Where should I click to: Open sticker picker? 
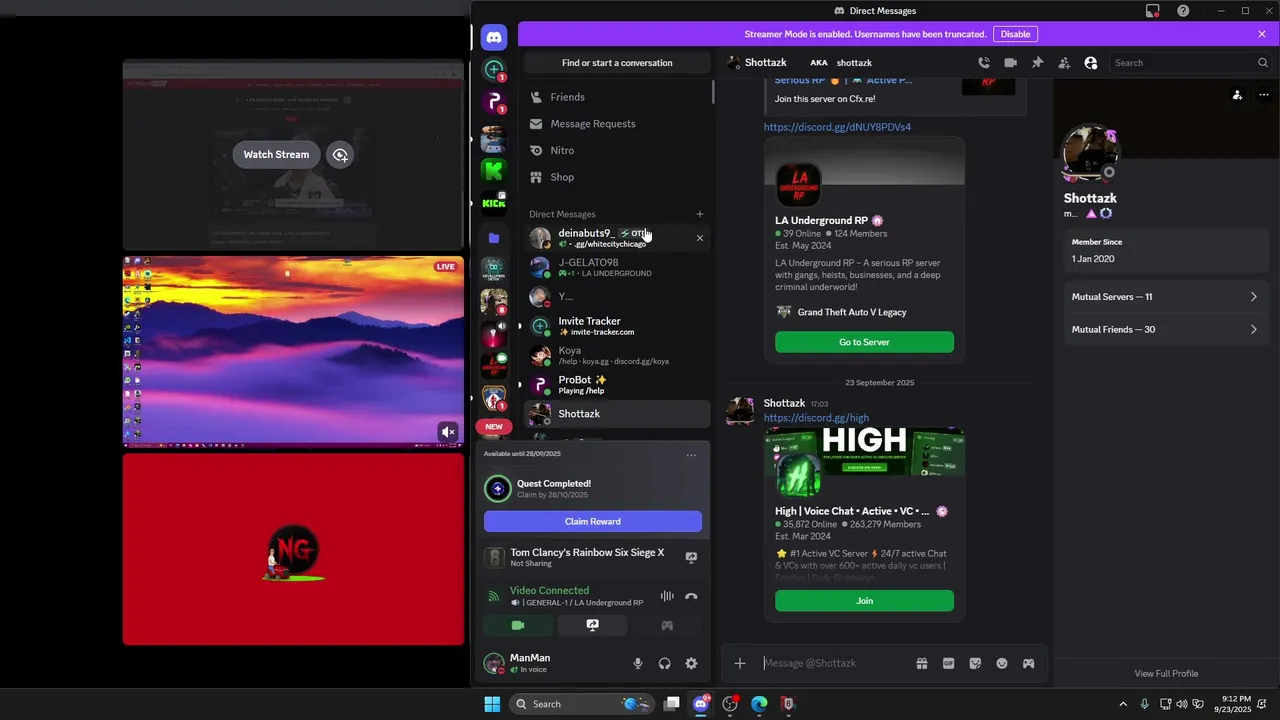975,663
